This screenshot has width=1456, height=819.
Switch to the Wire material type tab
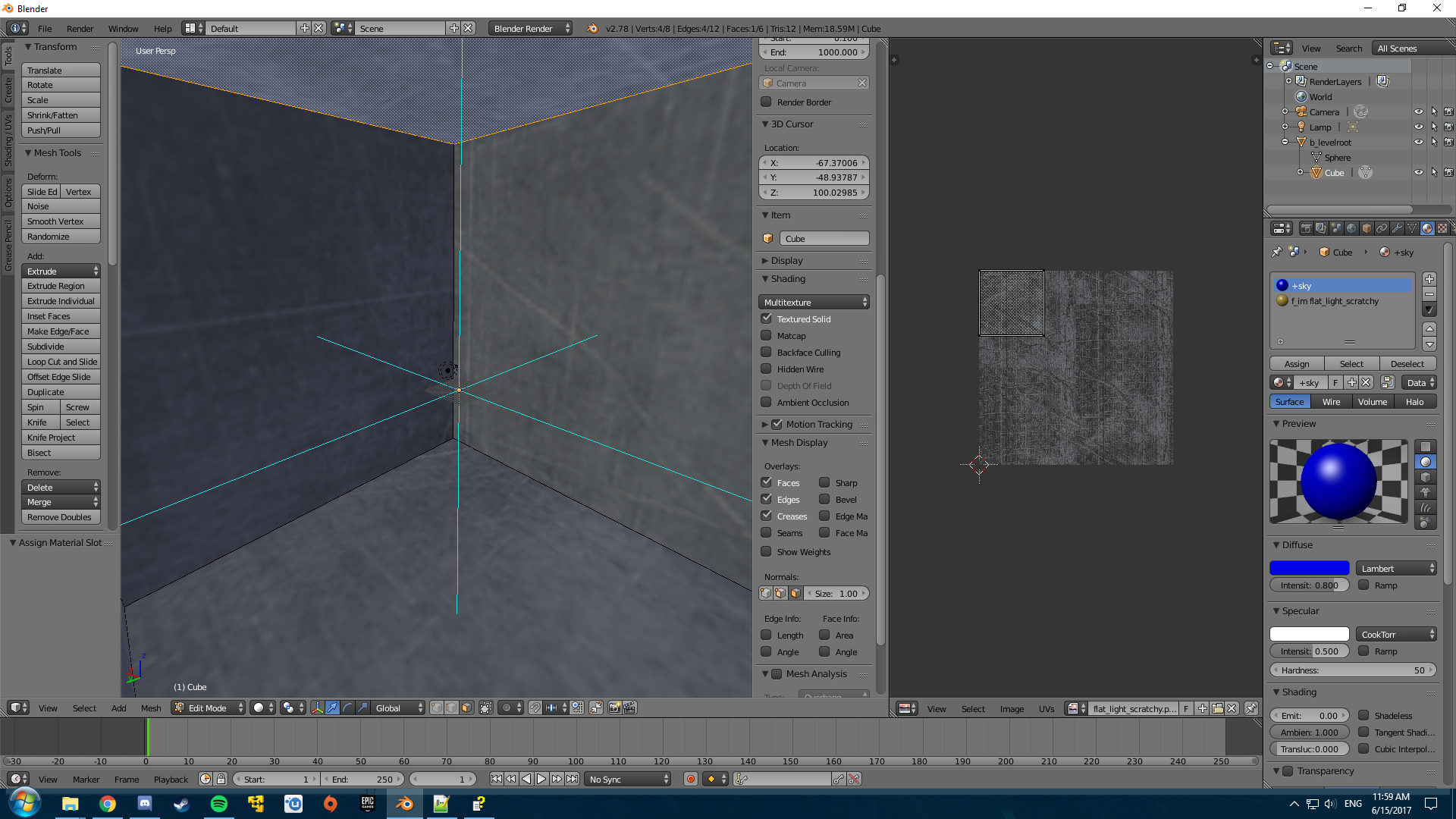[1331, 402]
